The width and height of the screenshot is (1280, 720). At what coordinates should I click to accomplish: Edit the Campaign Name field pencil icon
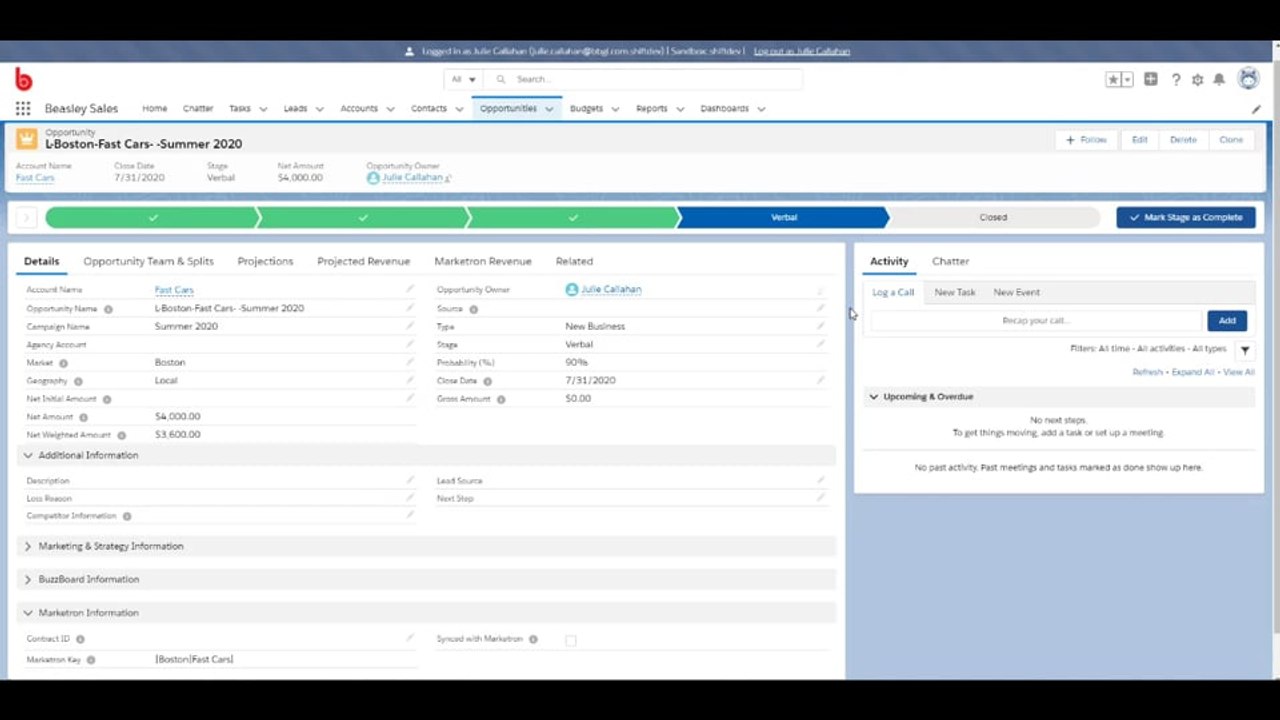tap(409, 326)
